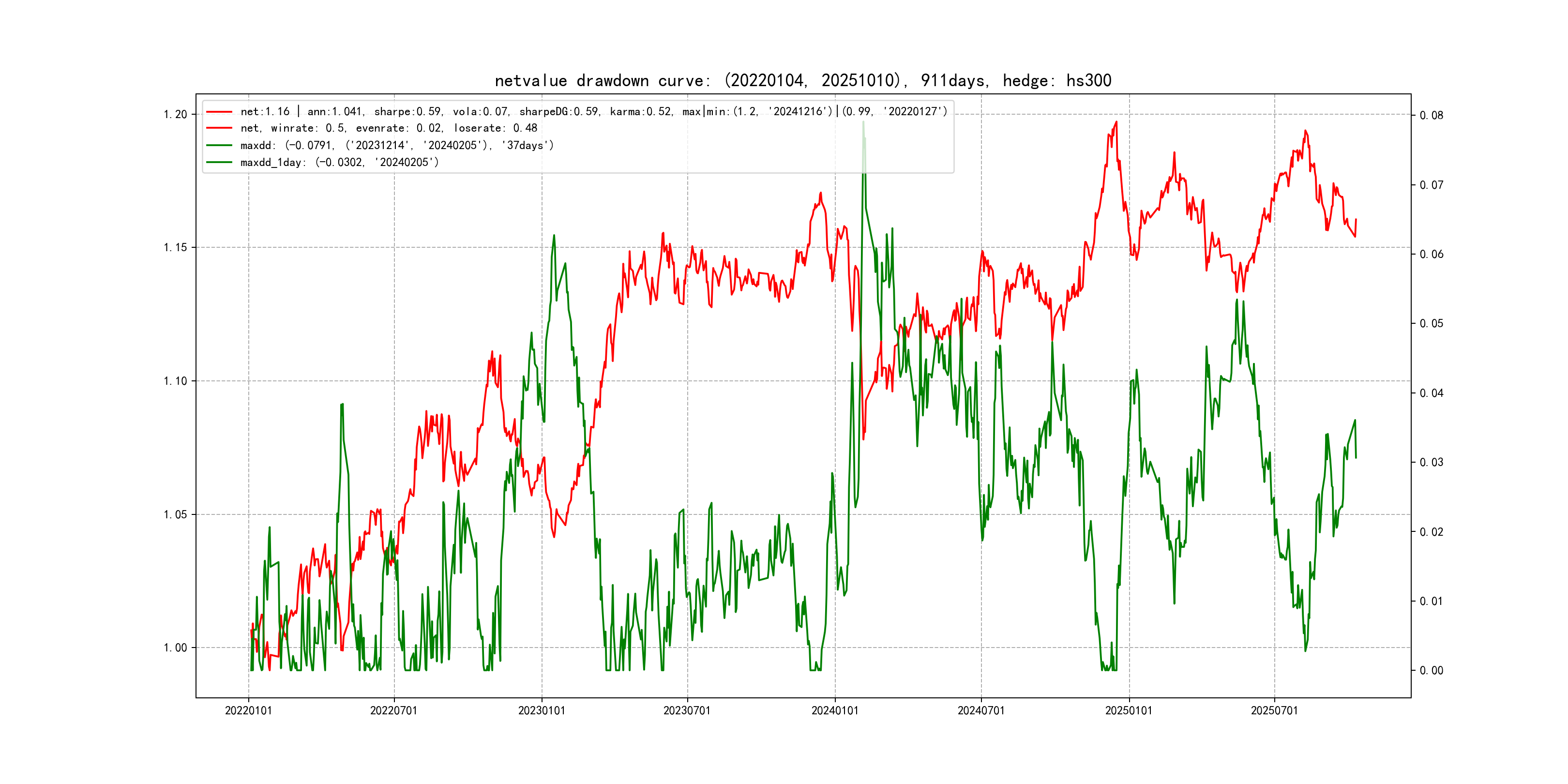
Task: Click the 20220701 x-axis date label
Action: pos(394,710)
